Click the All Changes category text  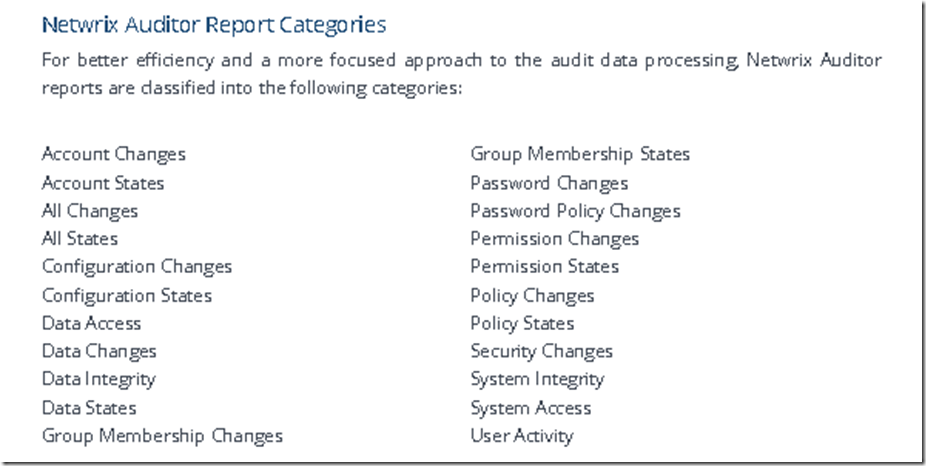click(x=90, y=211)
